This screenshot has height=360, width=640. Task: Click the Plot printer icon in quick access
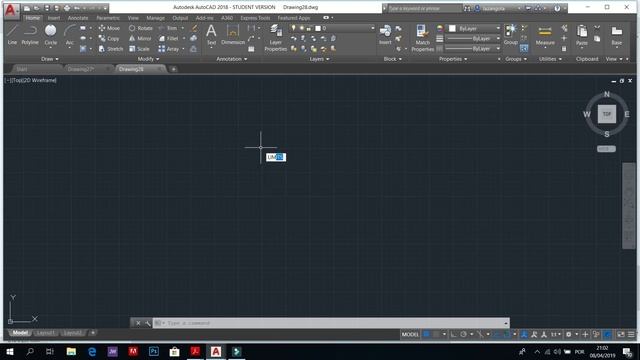(67, 8)
